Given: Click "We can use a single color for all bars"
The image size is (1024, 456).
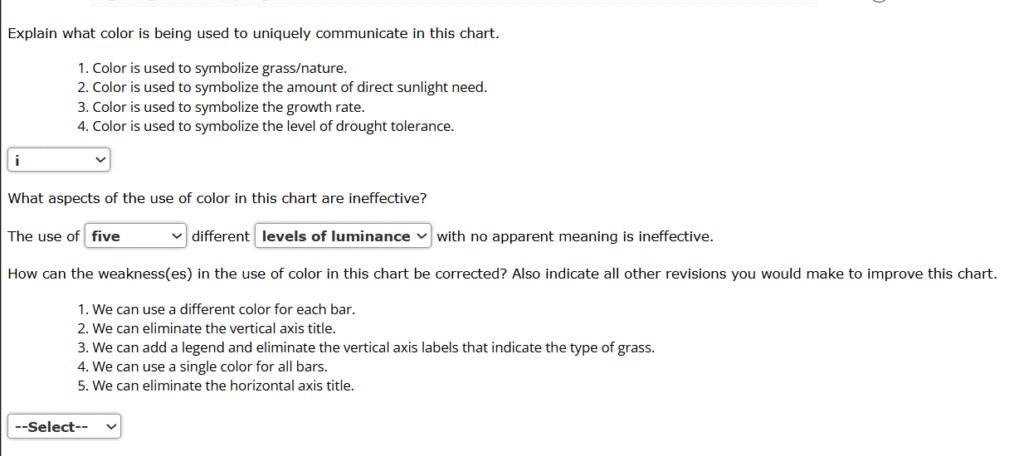Looking at the screenshot, I should [216, 366].
